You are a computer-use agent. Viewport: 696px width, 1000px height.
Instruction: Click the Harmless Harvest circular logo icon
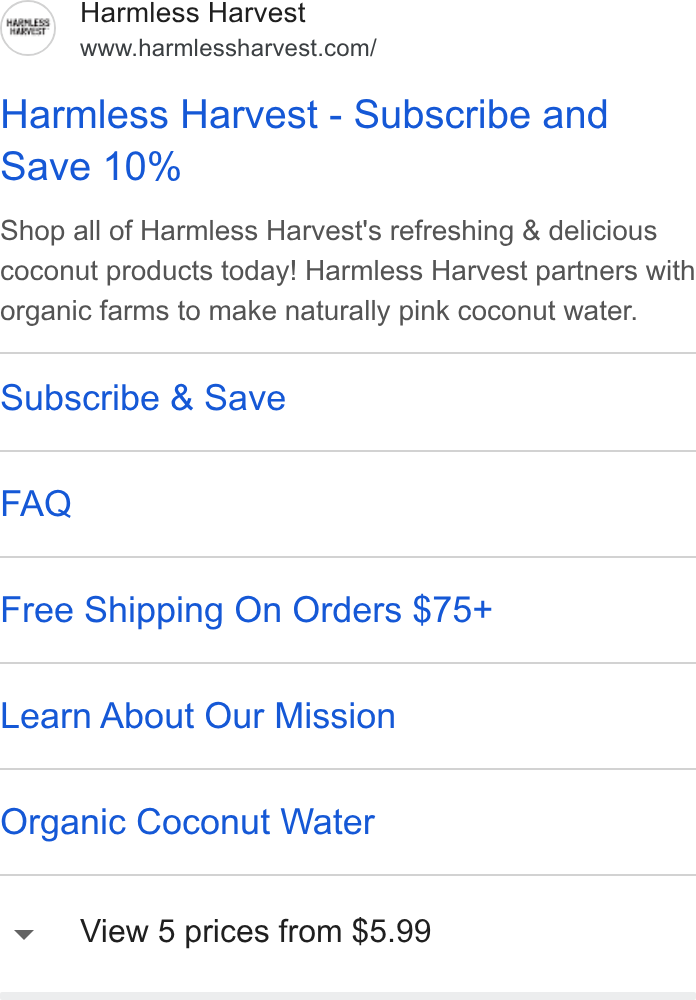[27, 28]
